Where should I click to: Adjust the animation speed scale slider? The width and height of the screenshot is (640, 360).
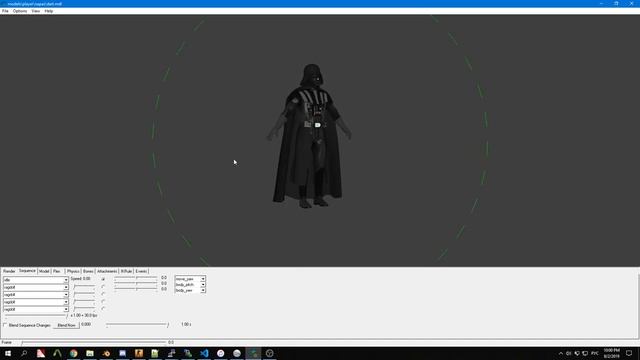coord(36,316)
